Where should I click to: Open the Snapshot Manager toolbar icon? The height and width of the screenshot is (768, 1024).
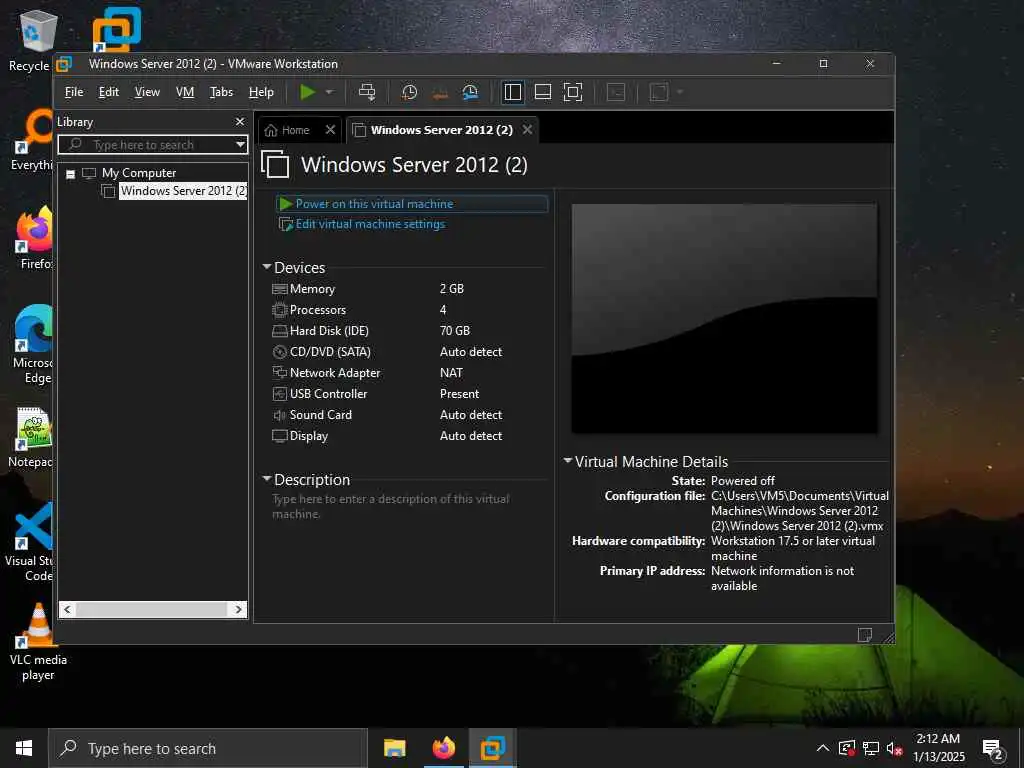pos(470,92)
